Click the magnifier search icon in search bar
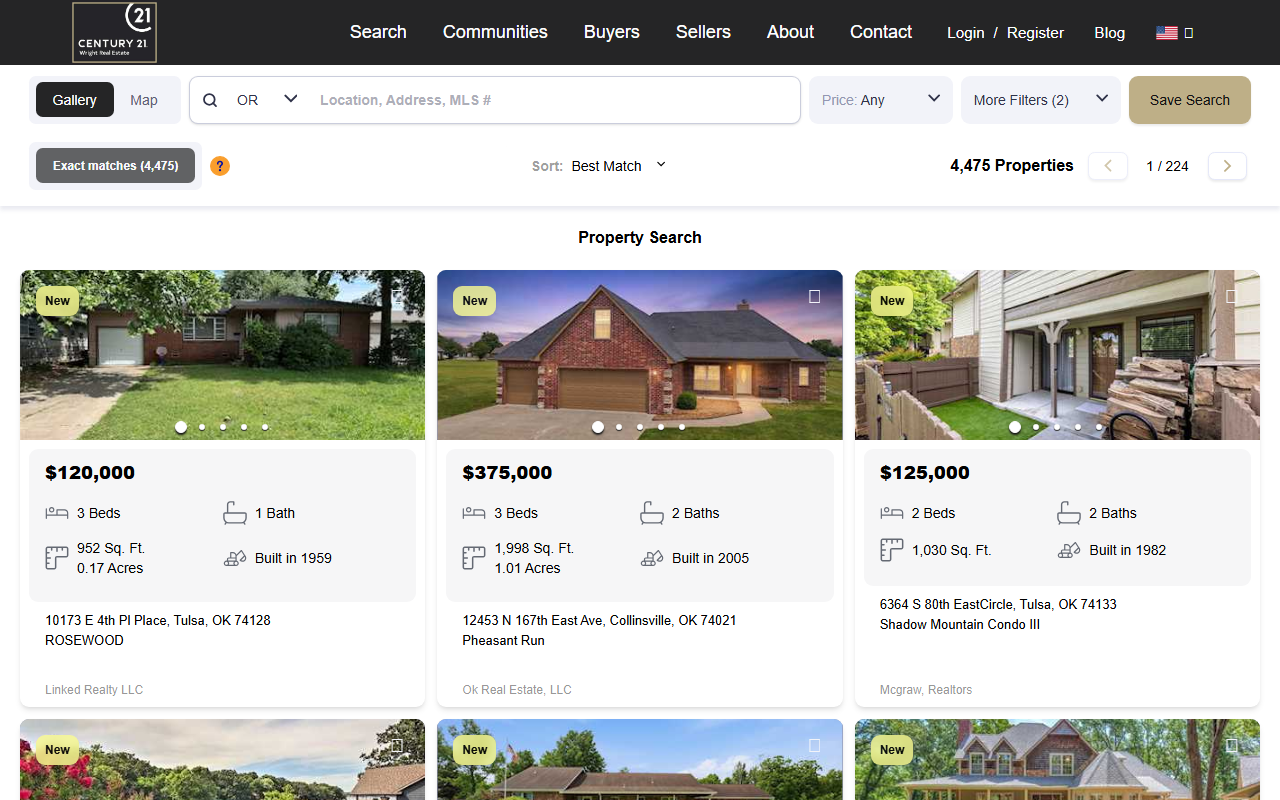This screenshot has height=800, width=1280. pyautogui.click(x=210, y=100)
